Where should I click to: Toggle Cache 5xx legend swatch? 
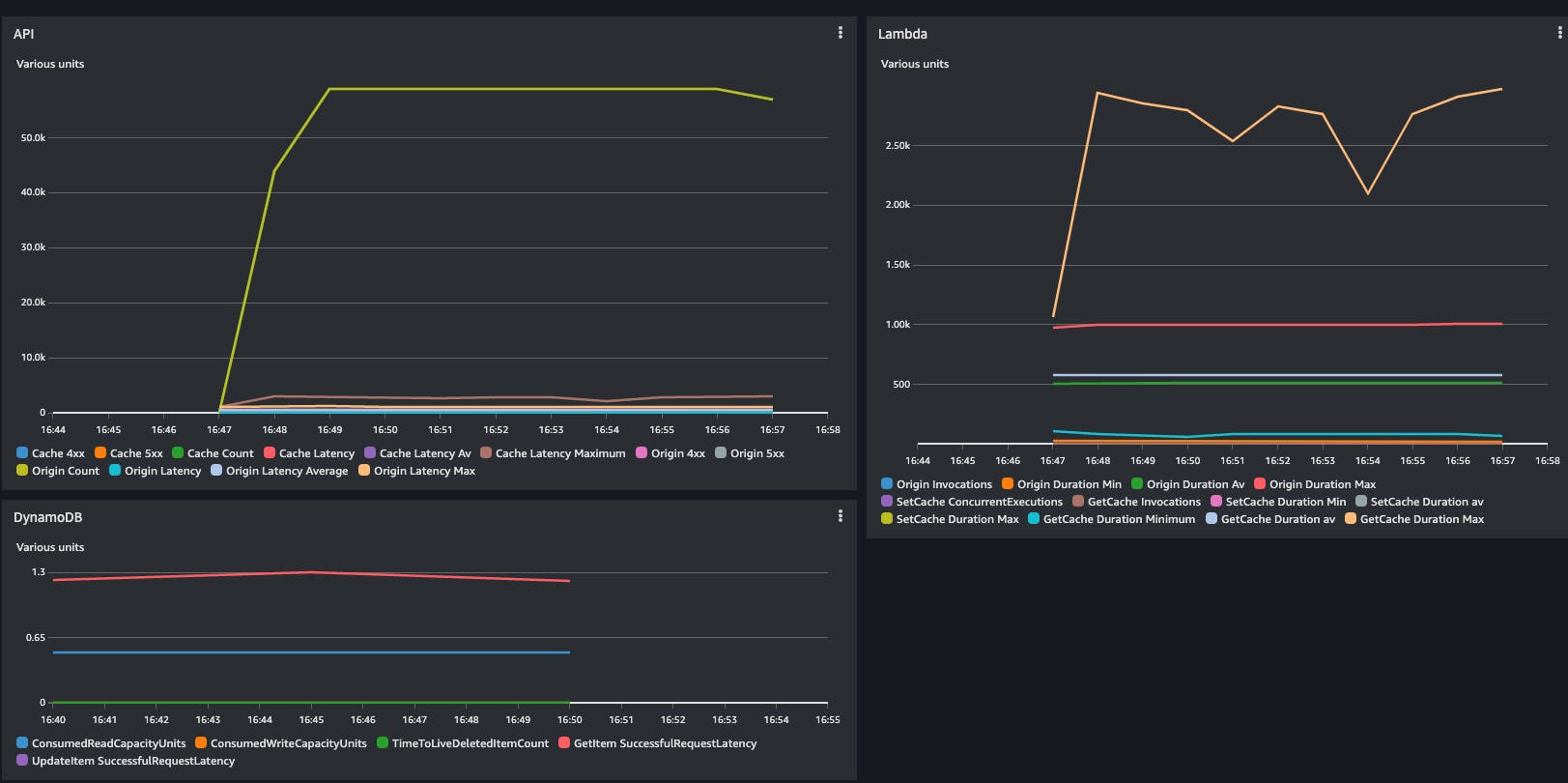(100, 452)
